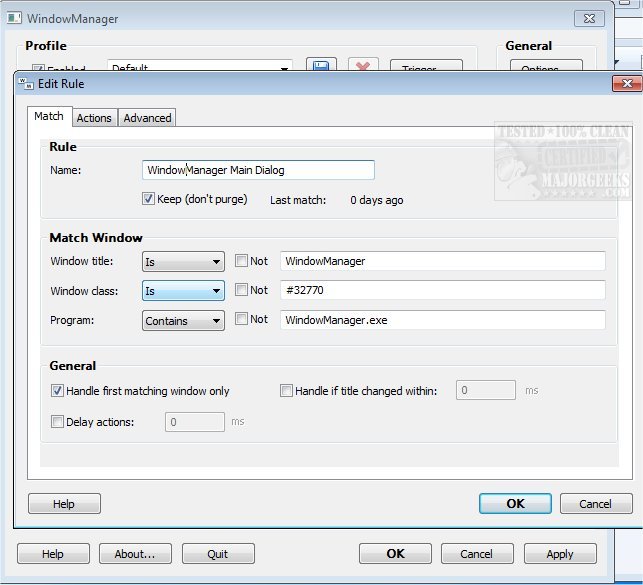Click the 'Match Window' group heading
Viewport: 643px width, 585px height.
tap(96, 237)
